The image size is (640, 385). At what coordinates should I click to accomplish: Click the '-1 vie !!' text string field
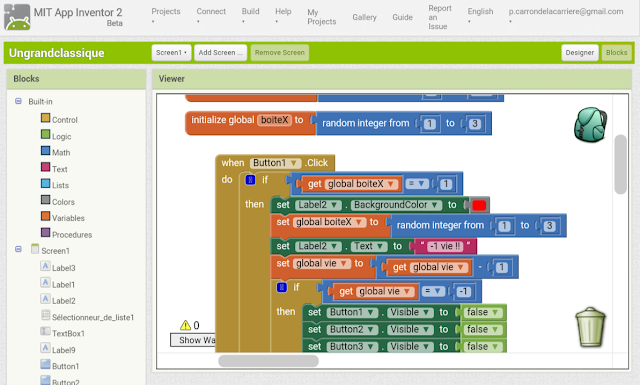(445, 246)
